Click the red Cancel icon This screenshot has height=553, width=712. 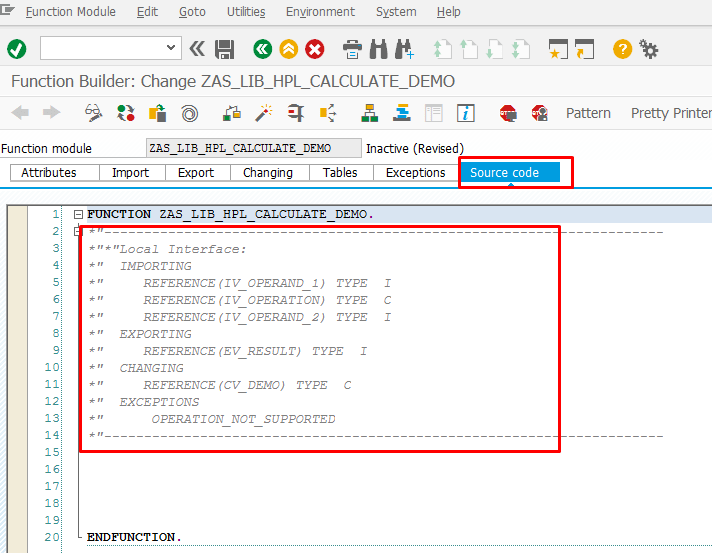click(315, 49)
